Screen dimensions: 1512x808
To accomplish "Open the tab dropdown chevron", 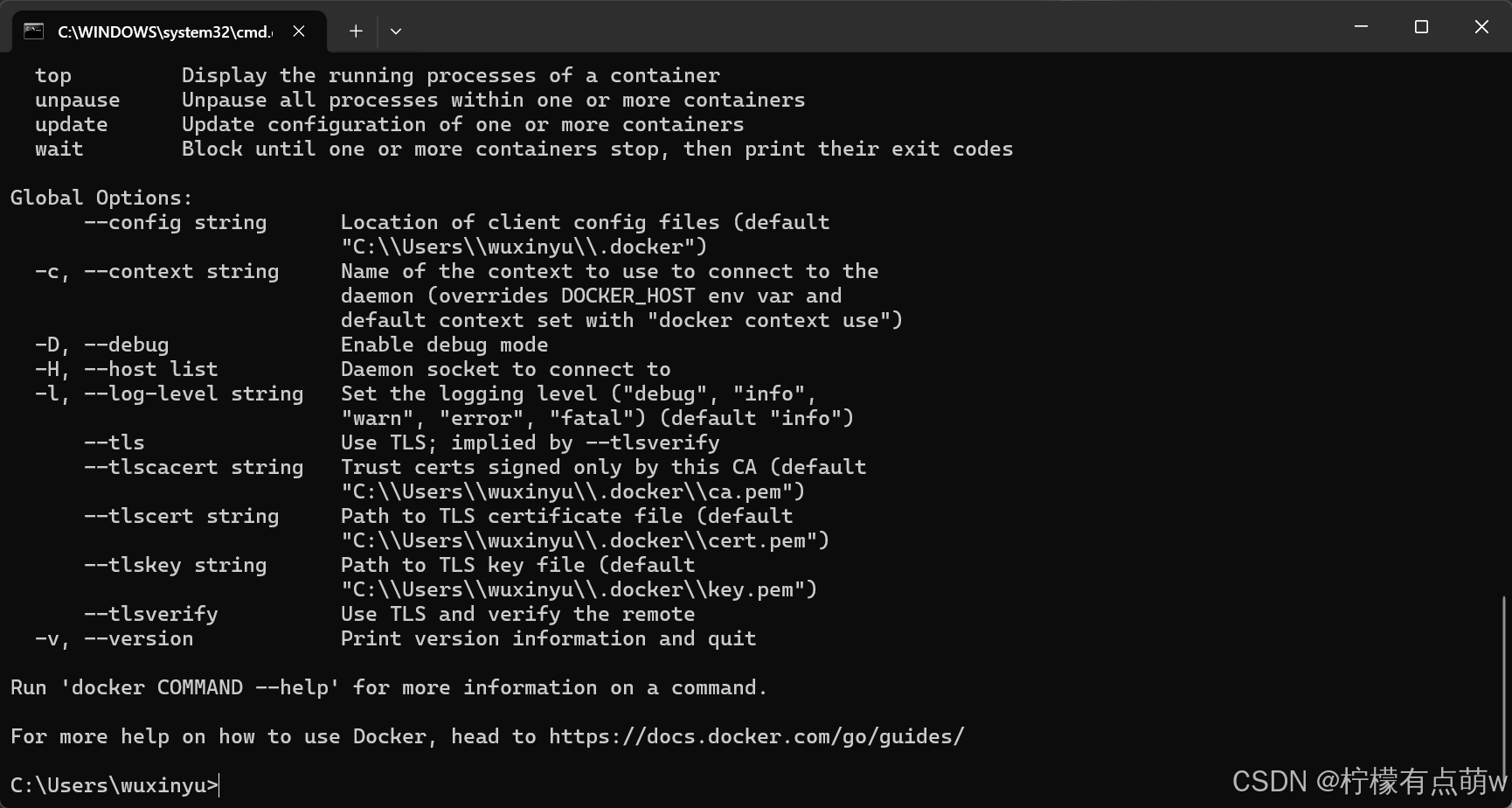I will (x=396, y=31).
